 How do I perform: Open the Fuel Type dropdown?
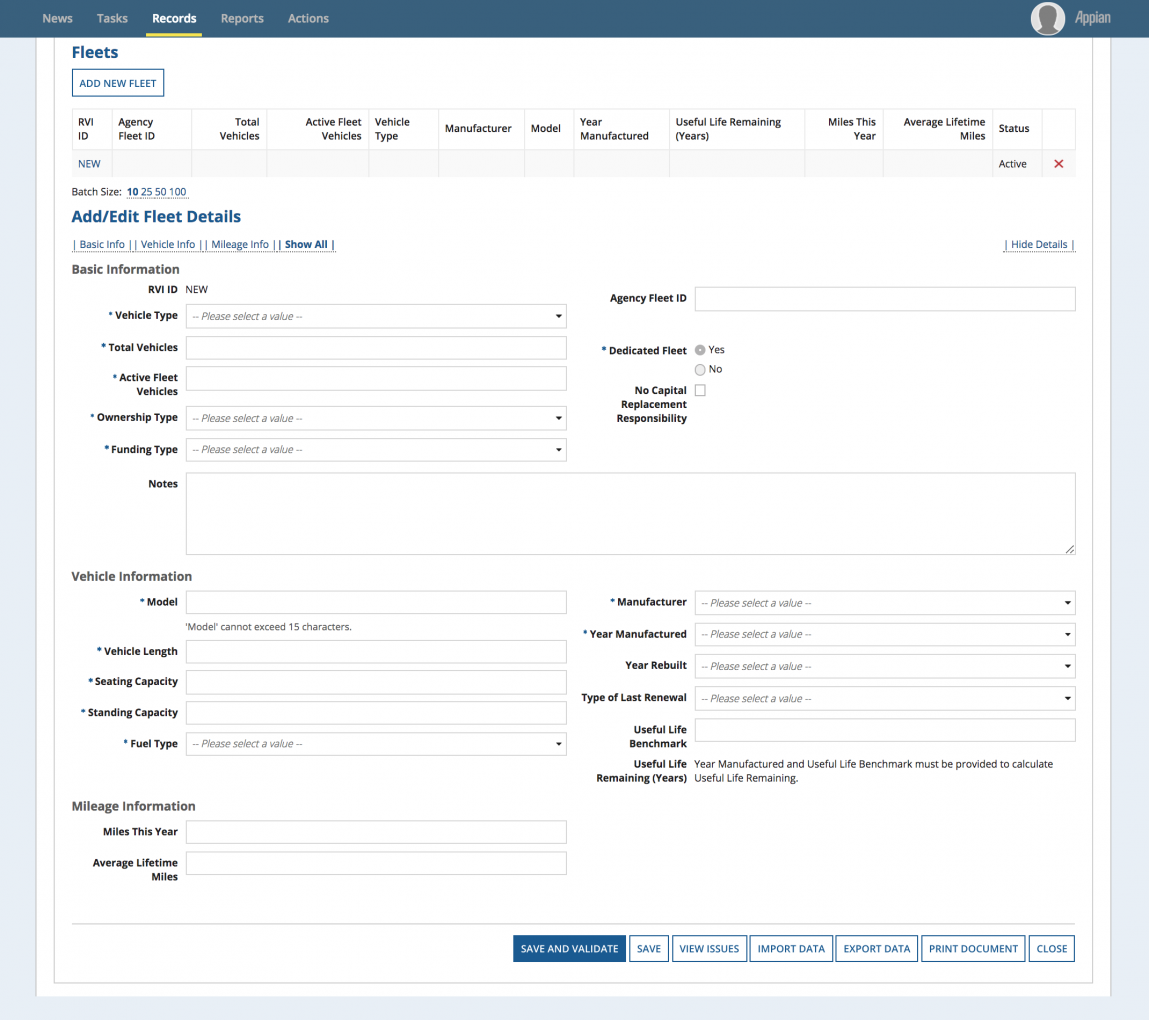(376, 744)
